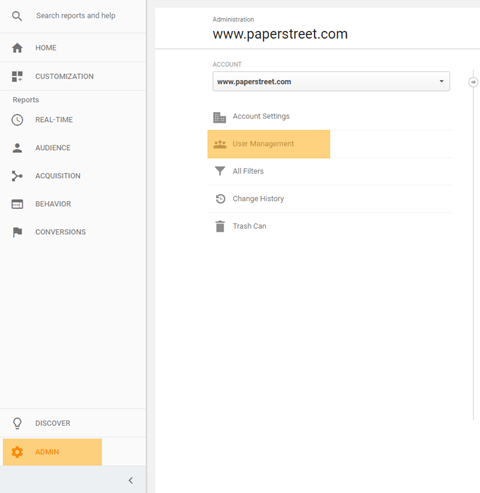Click the search magnifier icon
This screenshot has width=480, height=493.
click(17, 16)
